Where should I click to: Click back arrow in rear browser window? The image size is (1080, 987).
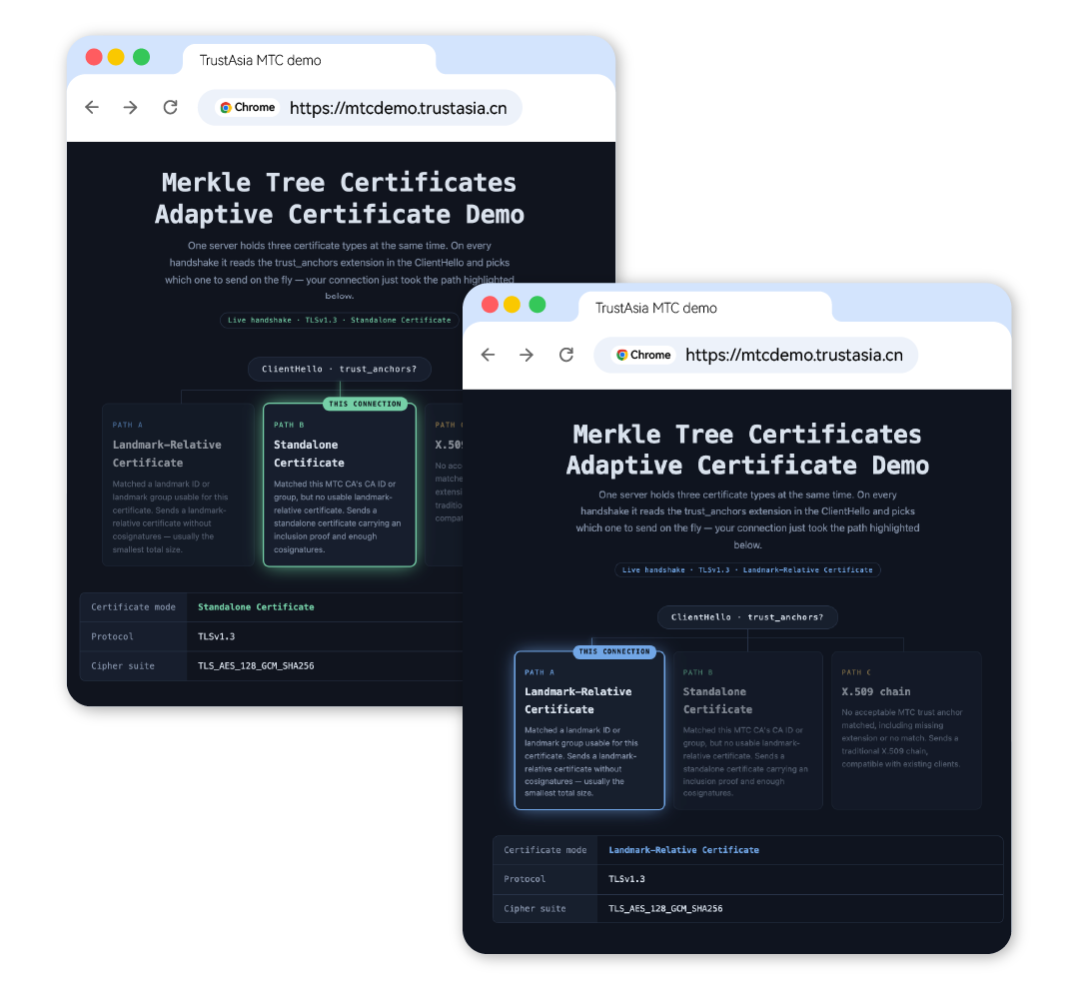92,107
